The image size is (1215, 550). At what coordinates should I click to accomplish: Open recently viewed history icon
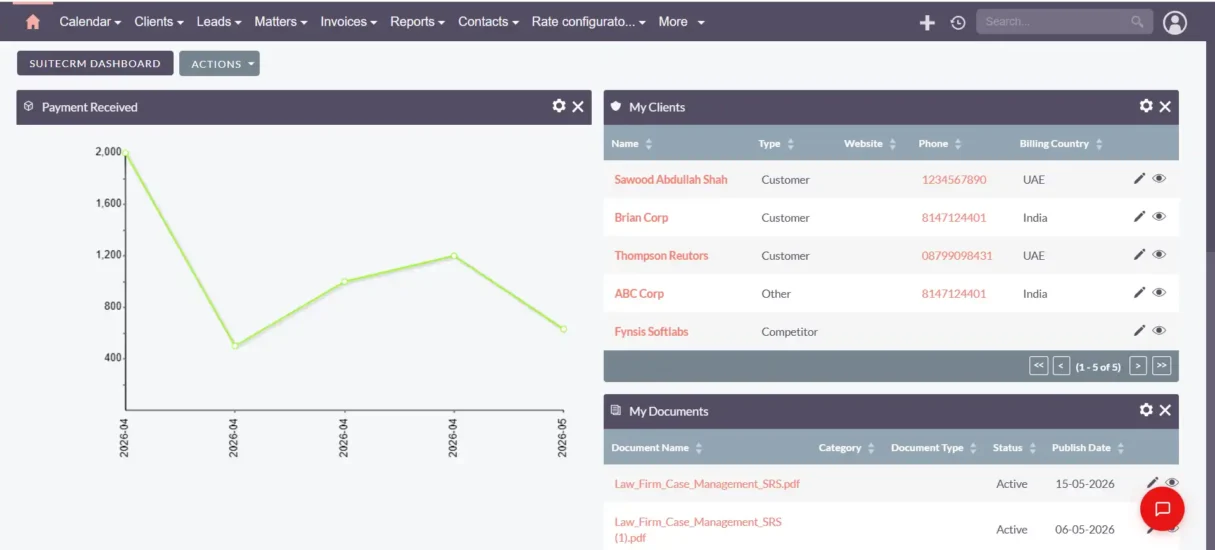click(958, 22)
